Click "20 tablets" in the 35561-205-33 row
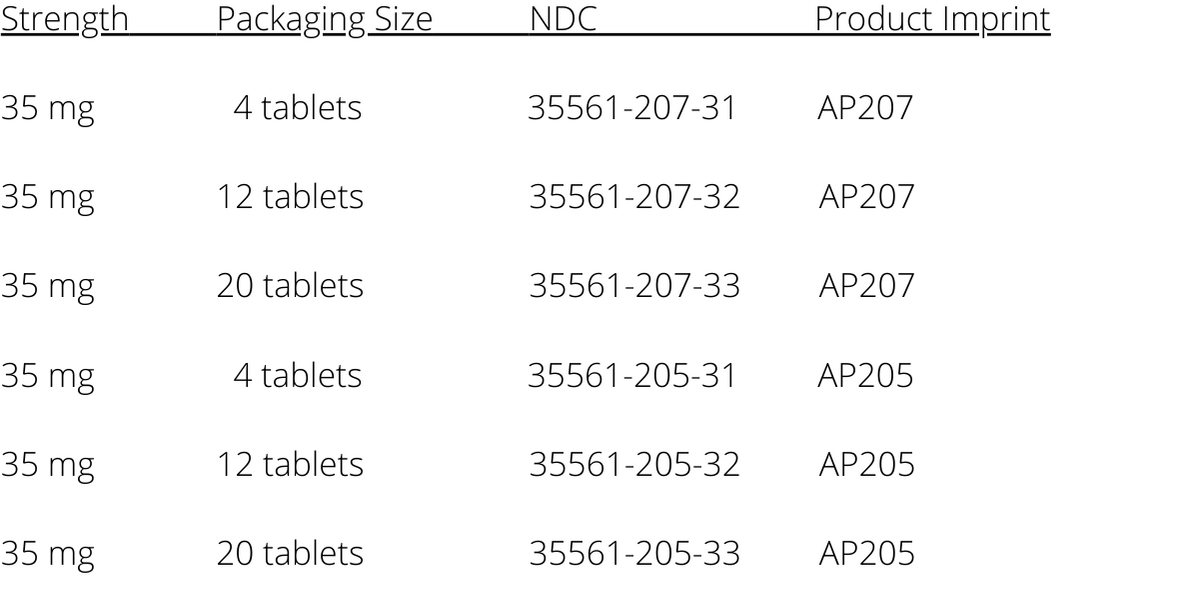 291,554
